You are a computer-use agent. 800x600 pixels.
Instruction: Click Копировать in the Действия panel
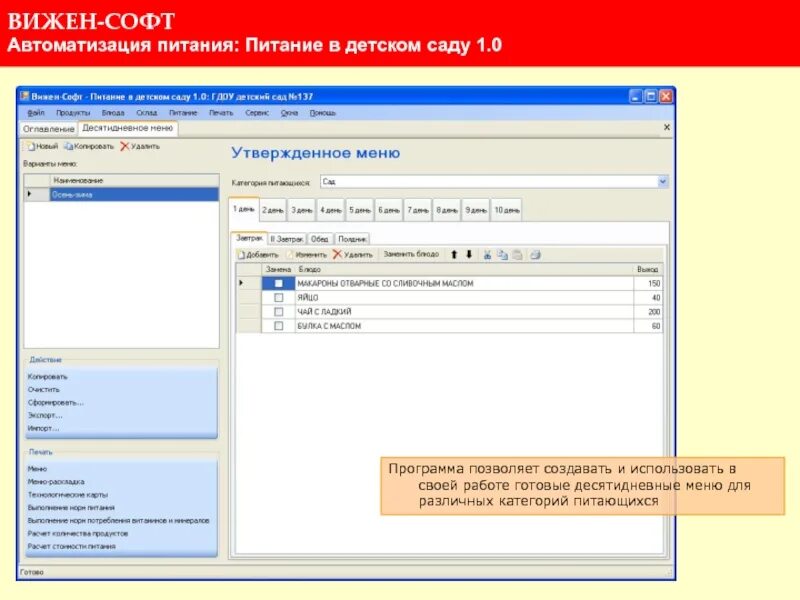47,377
